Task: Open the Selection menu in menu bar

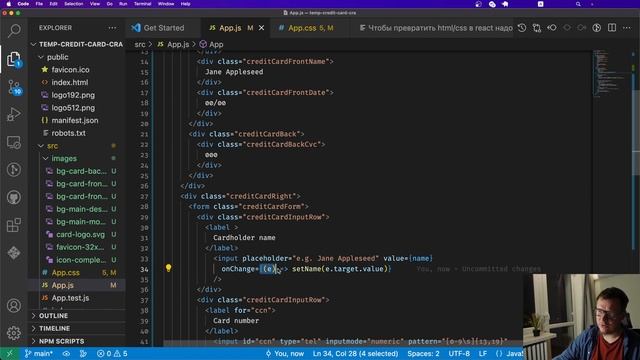Action: 73,4
